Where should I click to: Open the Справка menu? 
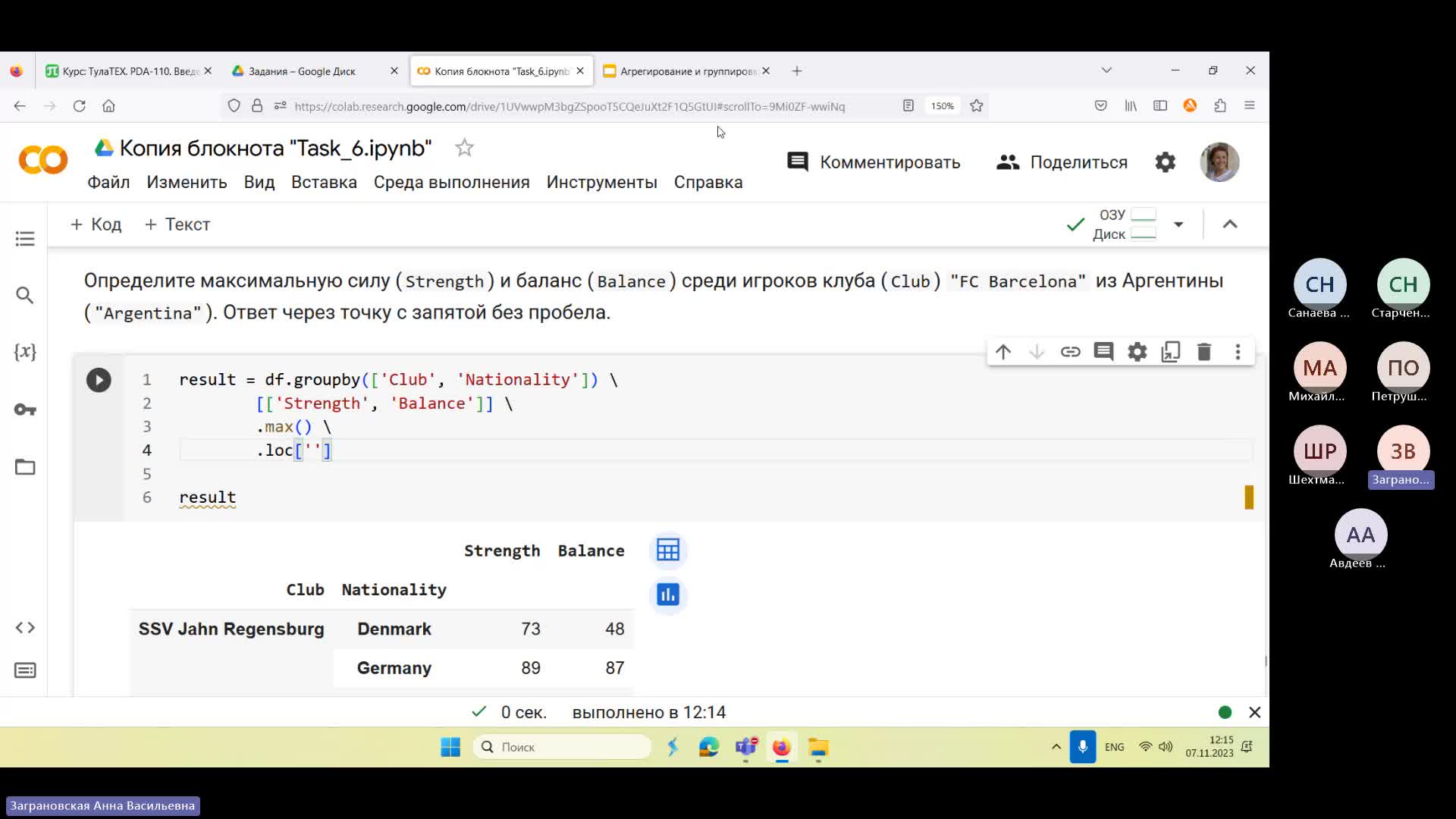(708, 183)
